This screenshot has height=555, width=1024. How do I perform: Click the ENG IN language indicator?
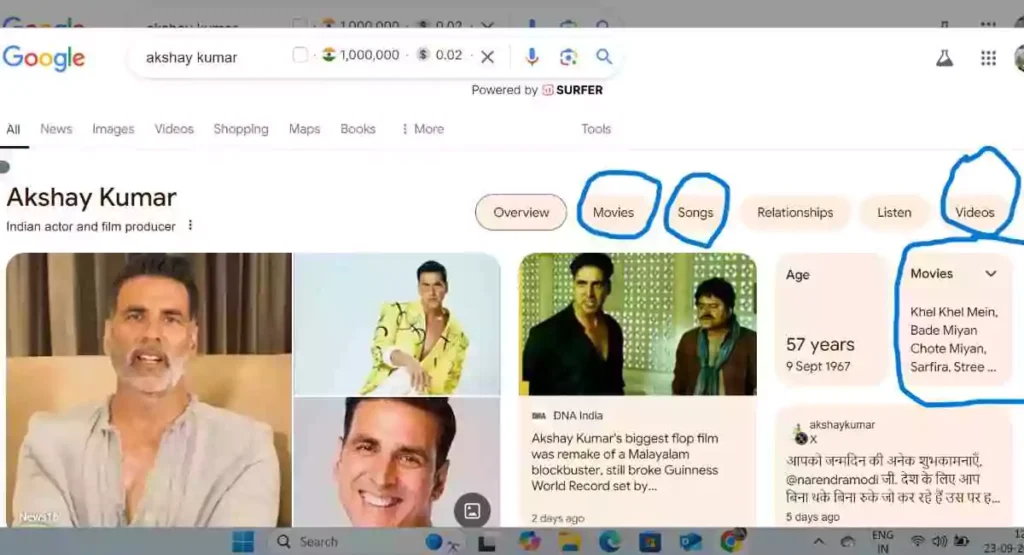[x=882, y=542]
